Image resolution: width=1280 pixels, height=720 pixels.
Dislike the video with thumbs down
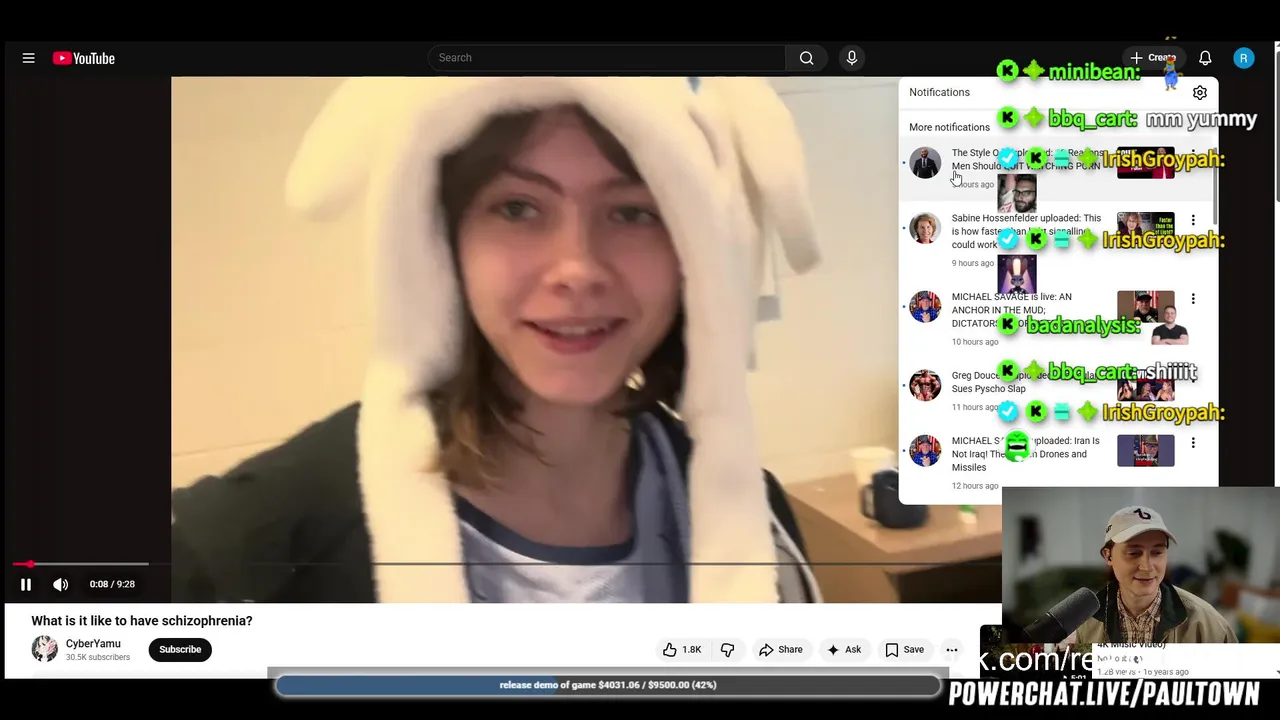(x=727, y=649)
